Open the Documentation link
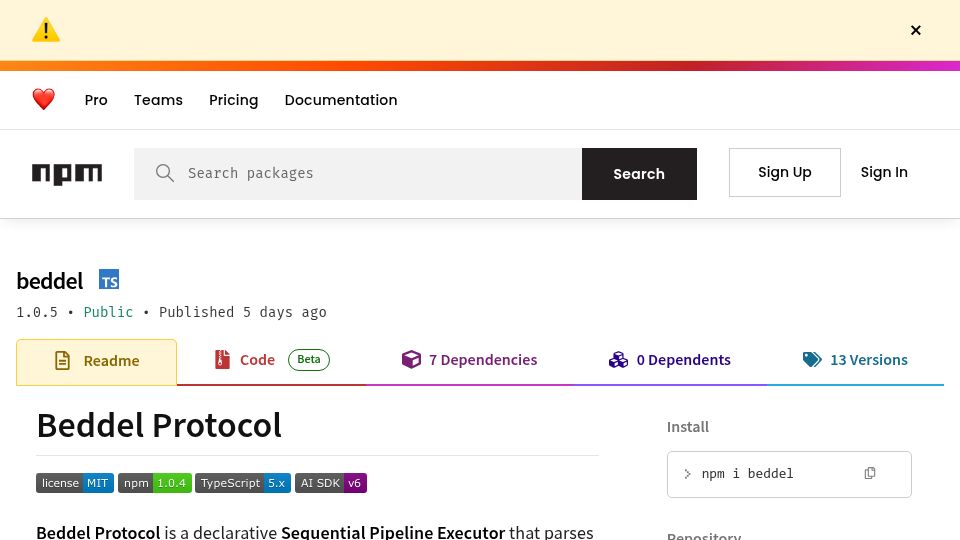 tap(341, 100)
